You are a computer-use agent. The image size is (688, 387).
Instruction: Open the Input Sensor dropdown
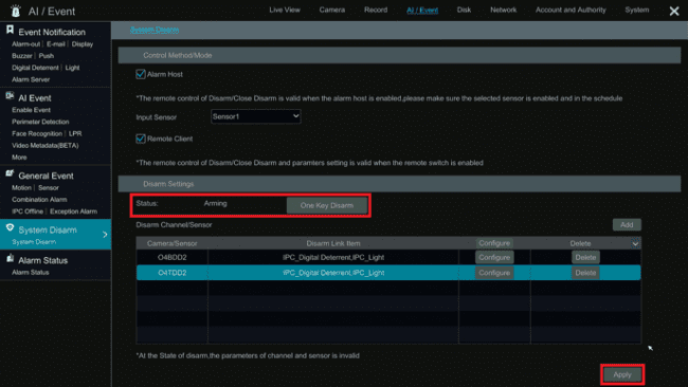click(x=256, y=117)
